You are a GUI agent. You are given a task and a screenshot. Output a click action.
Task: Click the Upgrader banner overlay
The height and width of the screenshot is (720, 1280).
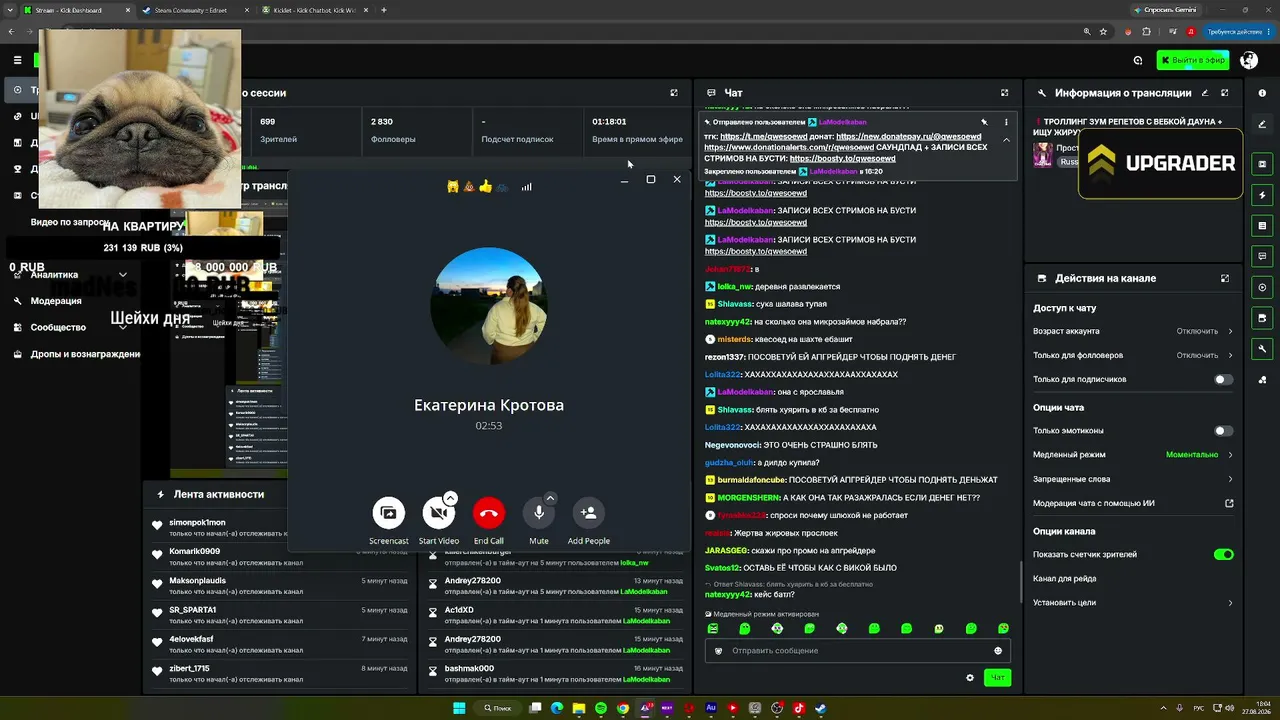point(1161,163)
